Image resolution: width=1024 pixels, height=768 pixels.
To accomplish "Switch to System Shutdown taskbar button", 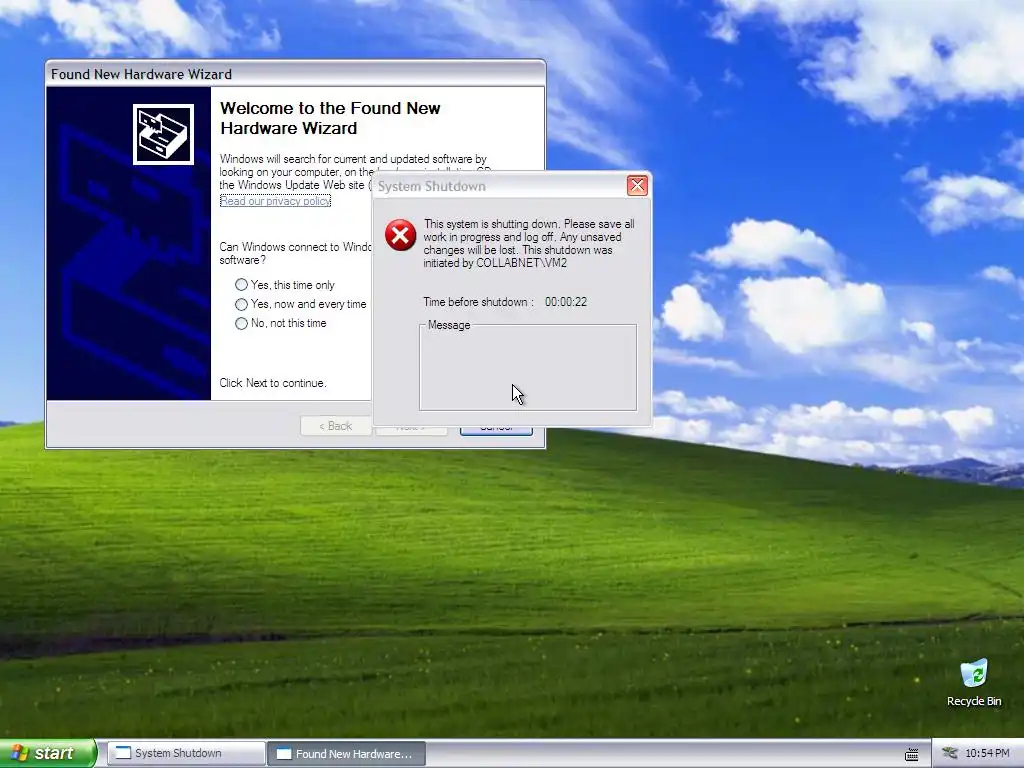I will click(x=185, y=753).
